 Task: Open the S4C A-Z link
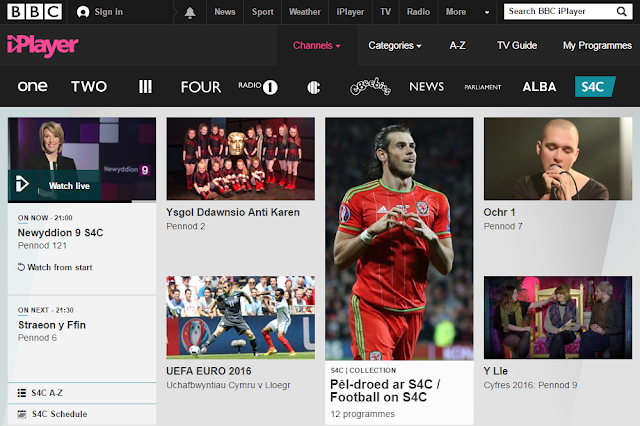(47, 393)
